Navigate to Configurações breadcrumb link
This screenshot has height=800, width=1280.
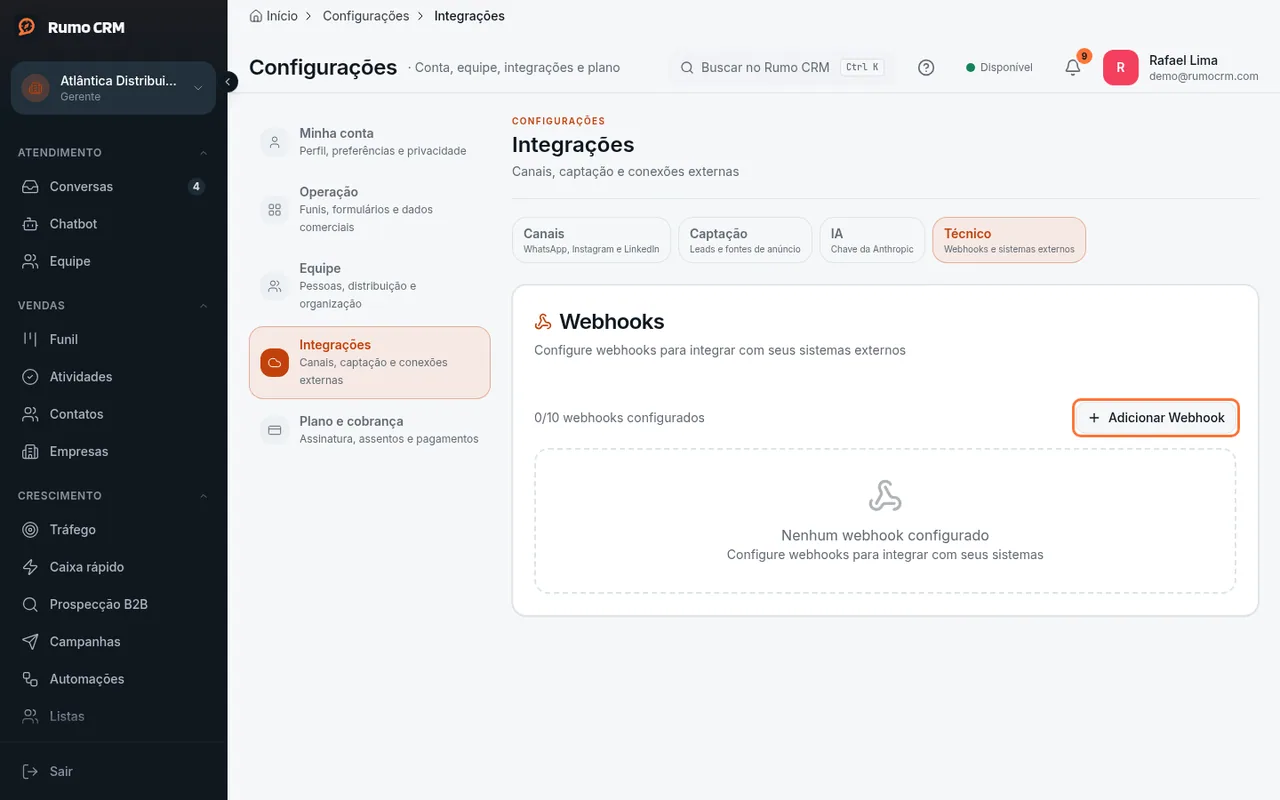coord(366,16)
